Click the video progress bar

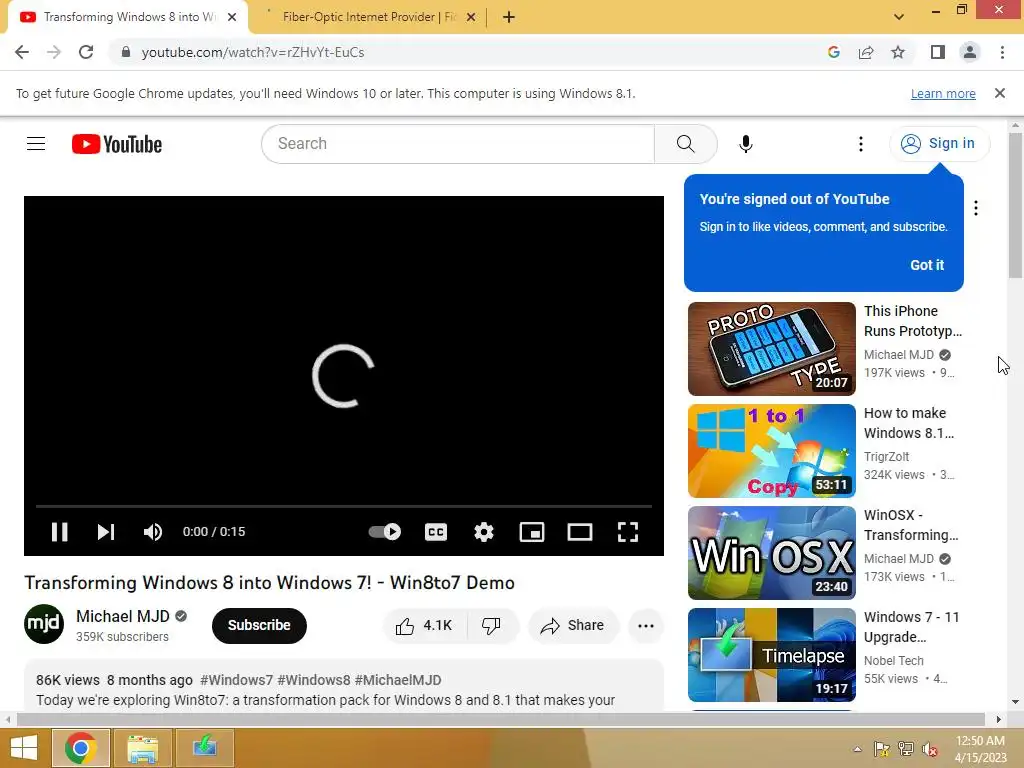click(x=344, y=506)
